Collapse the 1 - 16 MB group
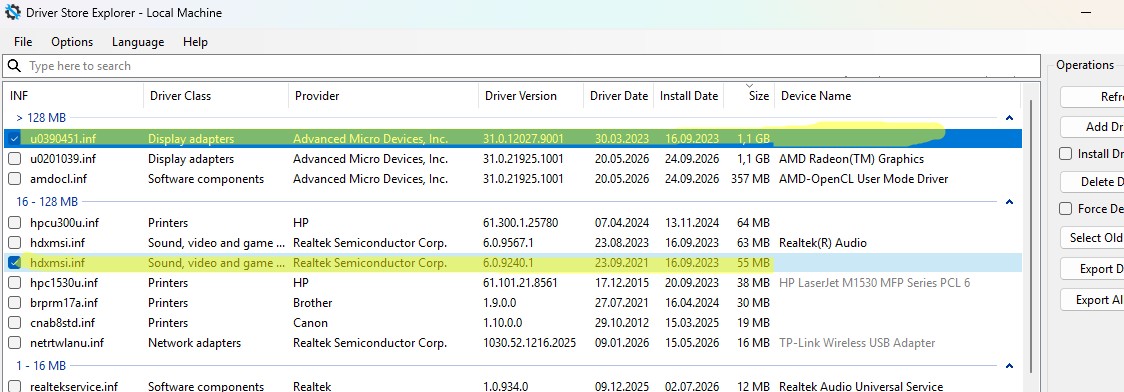 click(x=1009, y=365)
